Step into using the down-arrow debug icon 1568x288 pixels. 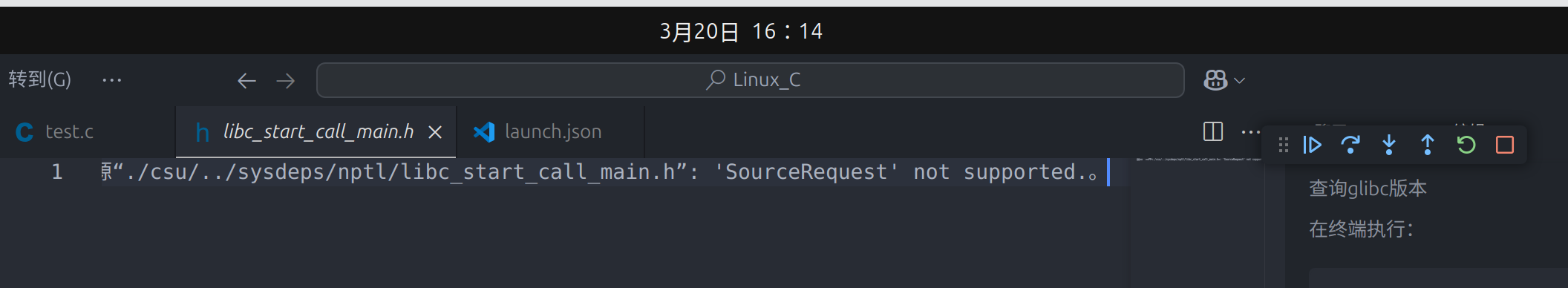pyautogui.click(x=1389, y=145)
